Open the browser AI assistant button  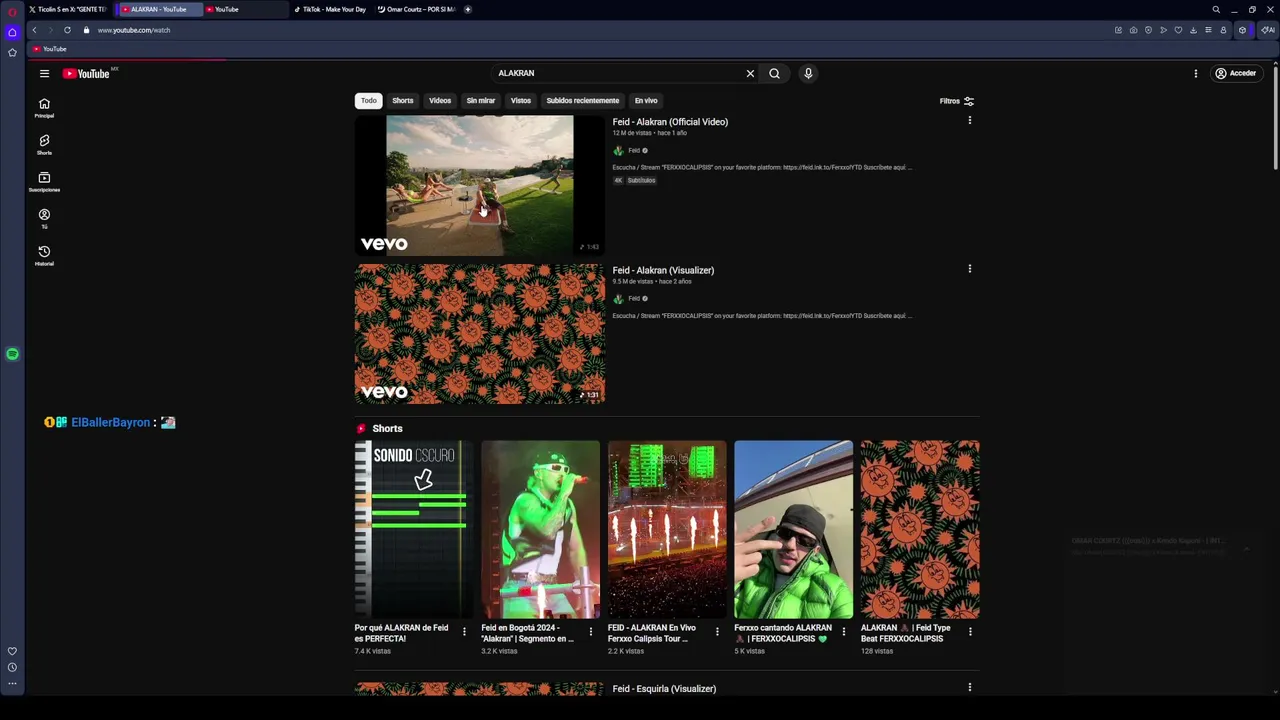click(x=1268, y=30)
